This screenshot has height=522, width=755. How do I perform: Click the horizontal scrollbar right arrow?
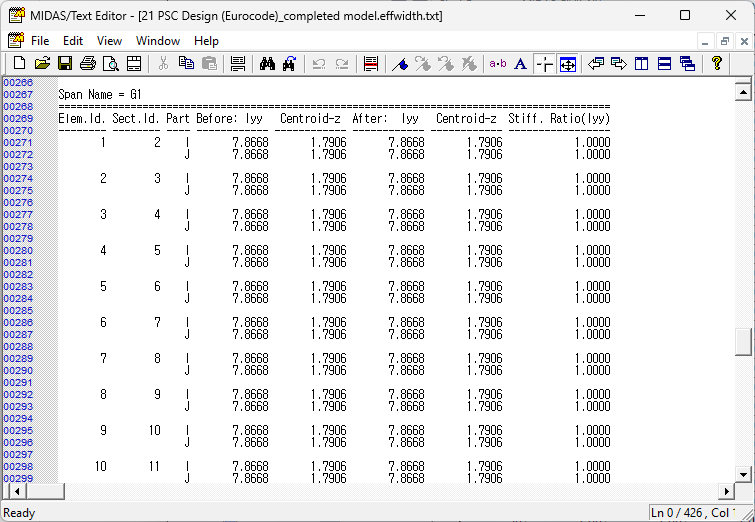(x=727, y=492)
